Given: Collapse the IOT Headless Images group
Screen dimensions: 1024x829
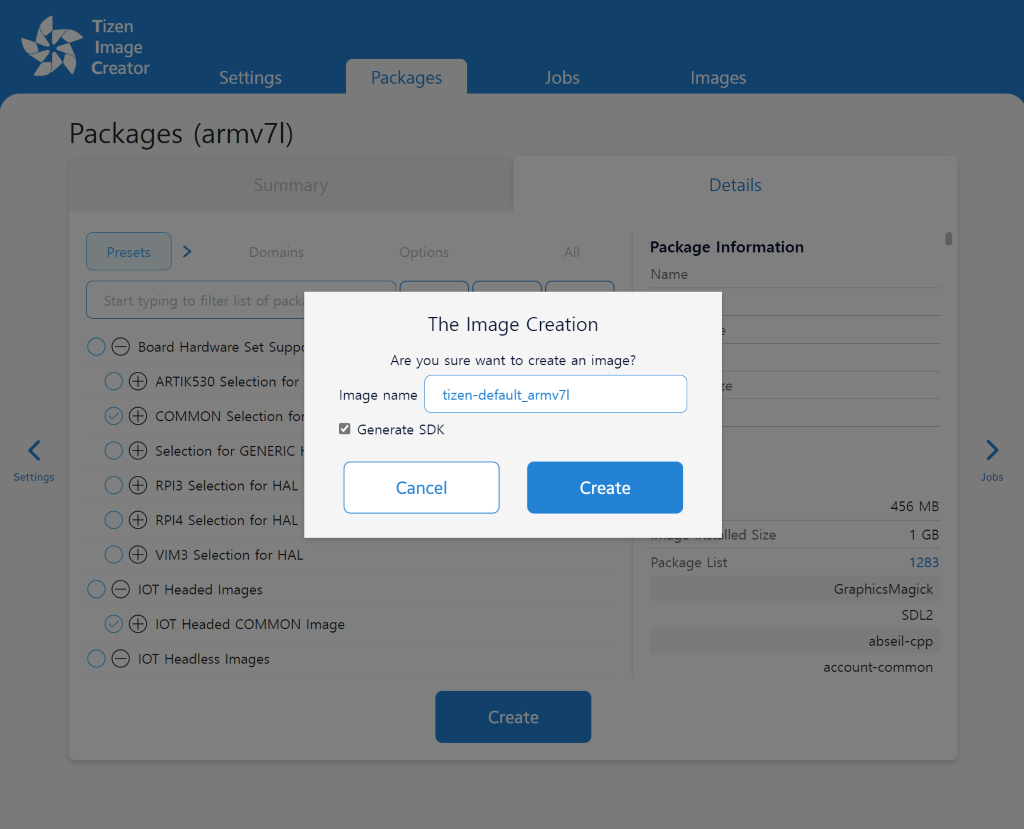Looking at the screenshot, I should tap(119, 658).
